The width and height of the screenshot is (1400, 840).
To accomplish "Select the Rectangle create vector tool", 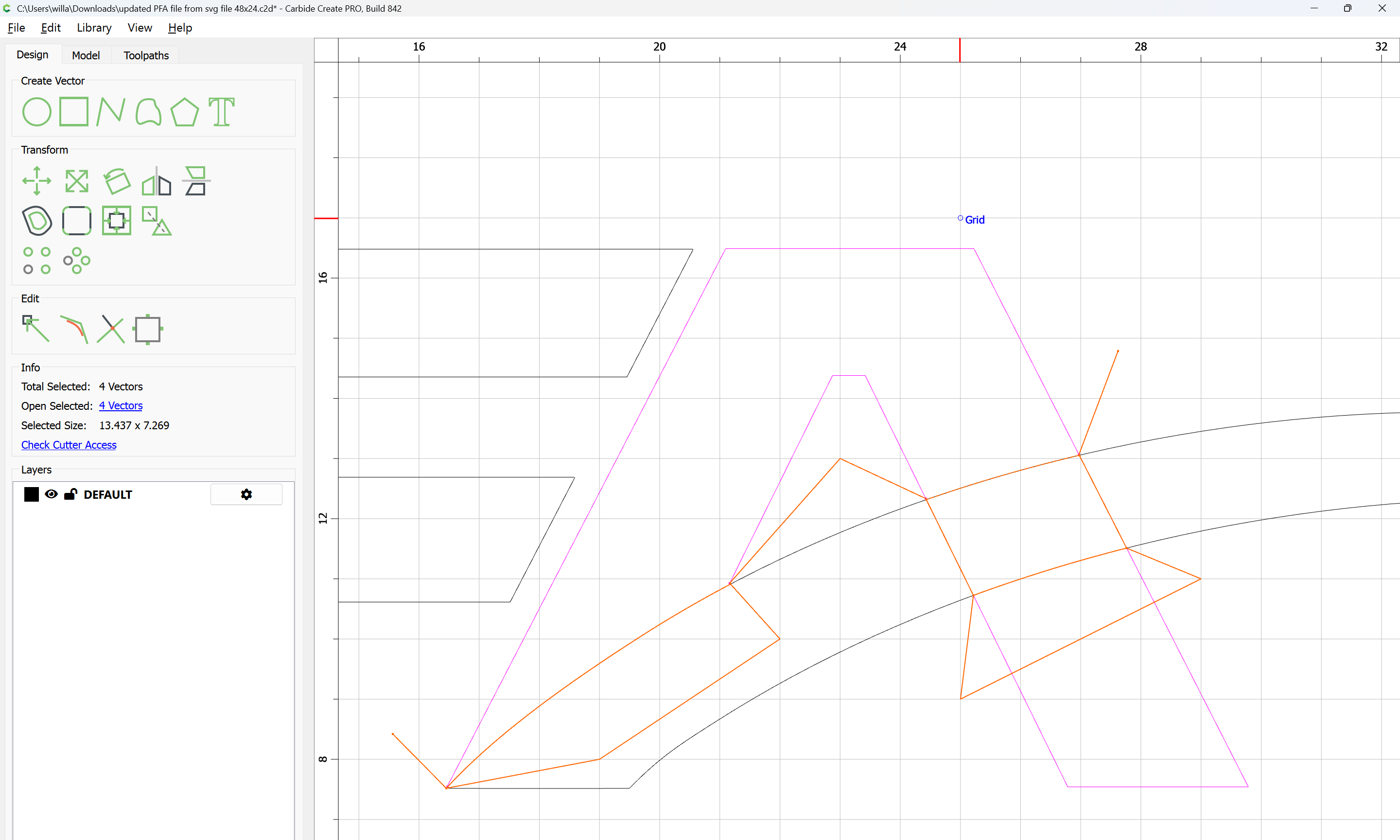I will click(x=74, y=111).
